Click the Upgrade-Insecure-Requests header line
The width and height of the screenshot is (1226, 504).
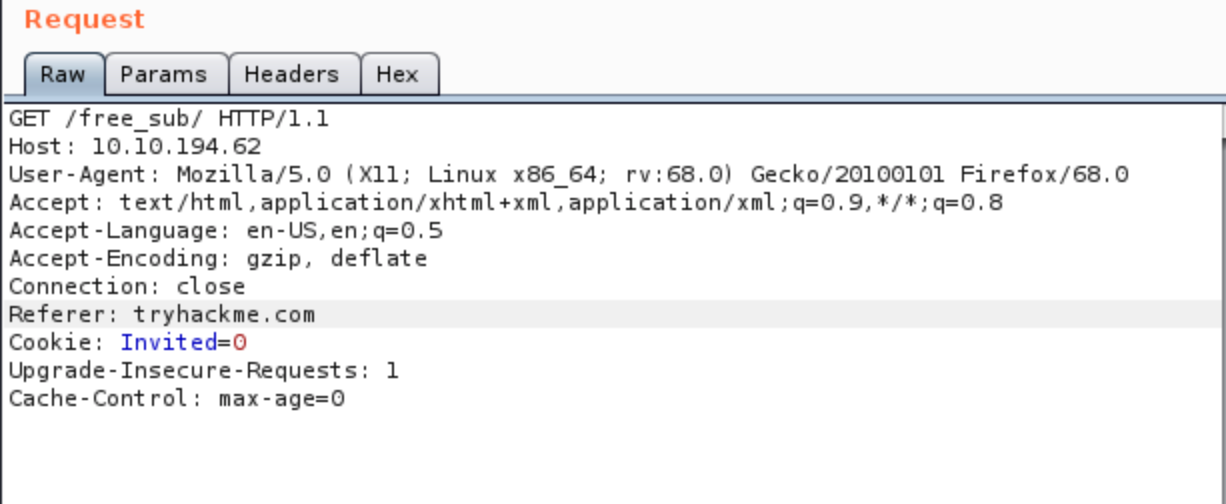(203, 371)
